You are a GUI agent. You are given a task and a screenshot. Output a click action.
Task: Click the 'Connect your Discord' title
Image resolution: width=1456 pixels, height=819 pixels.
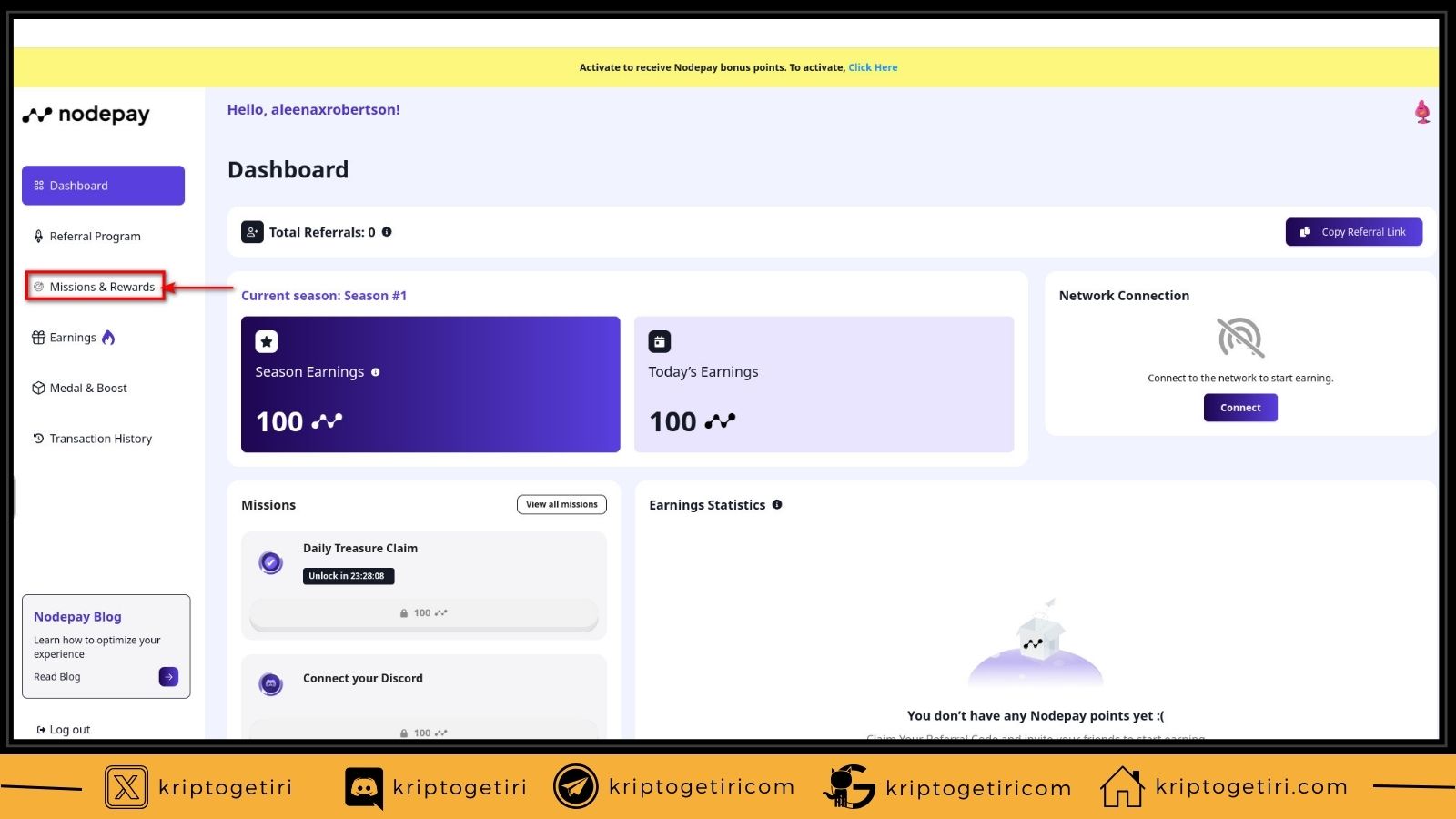coord(363,679)
